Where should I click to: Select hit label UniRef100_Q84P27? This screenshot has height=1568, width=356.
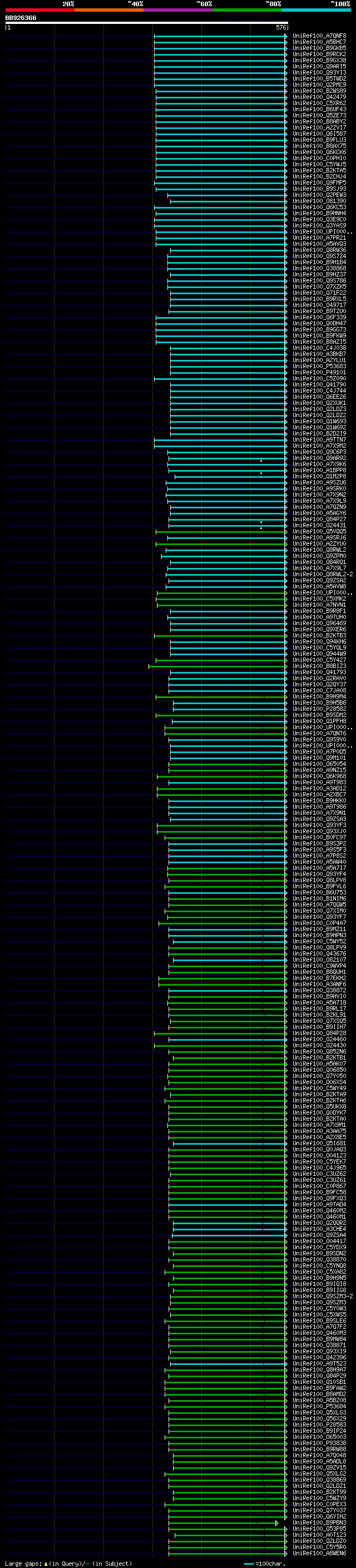(319, 519)
